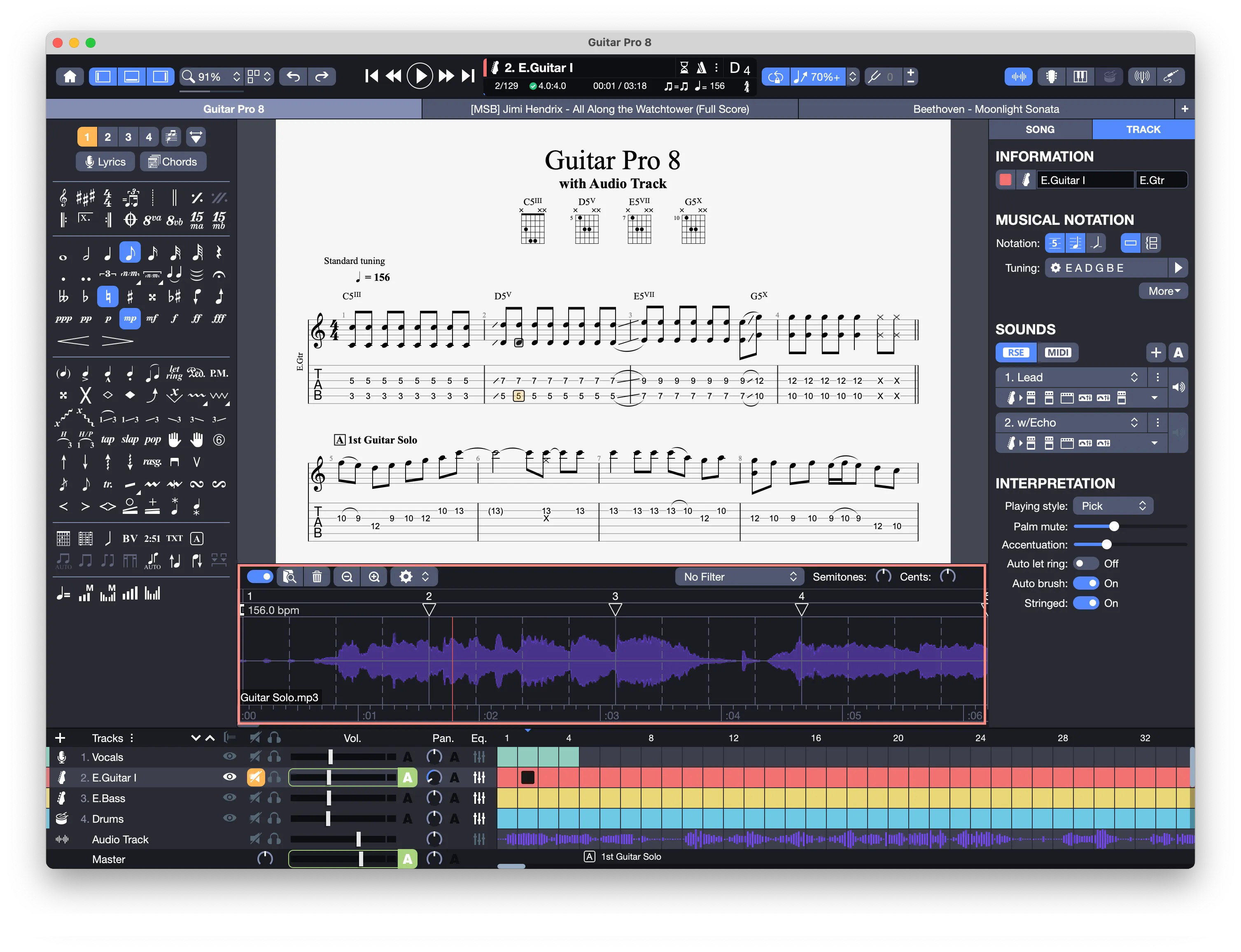Hide the Vocals track eye icon
Image resolution: width=1241 pixels, height=952 pixels.
click(229, 756)
